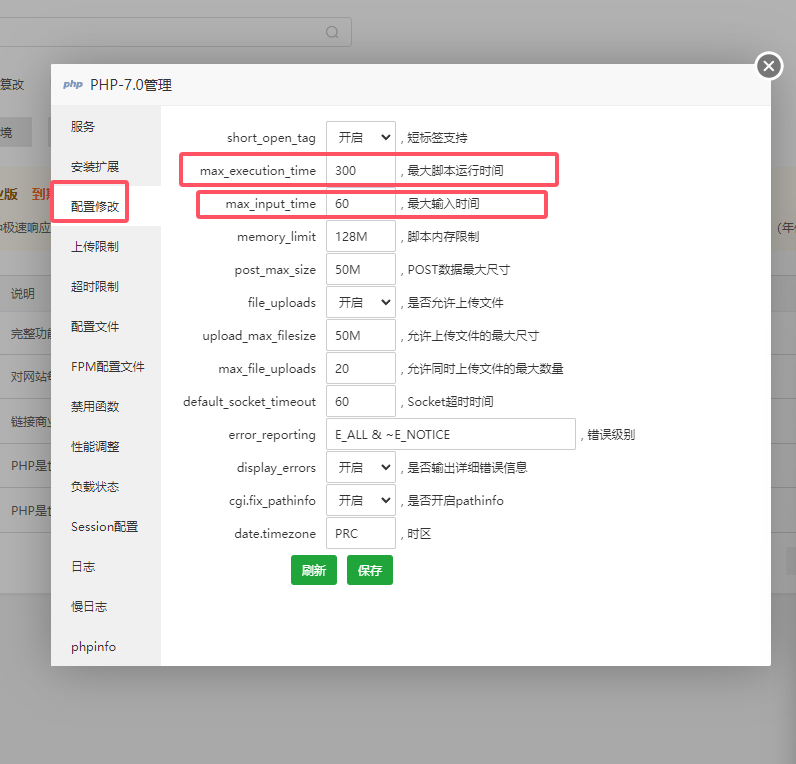Click the dialog title PHP-7.0管理
Screen dimensions: 796x764
(131, 85)
